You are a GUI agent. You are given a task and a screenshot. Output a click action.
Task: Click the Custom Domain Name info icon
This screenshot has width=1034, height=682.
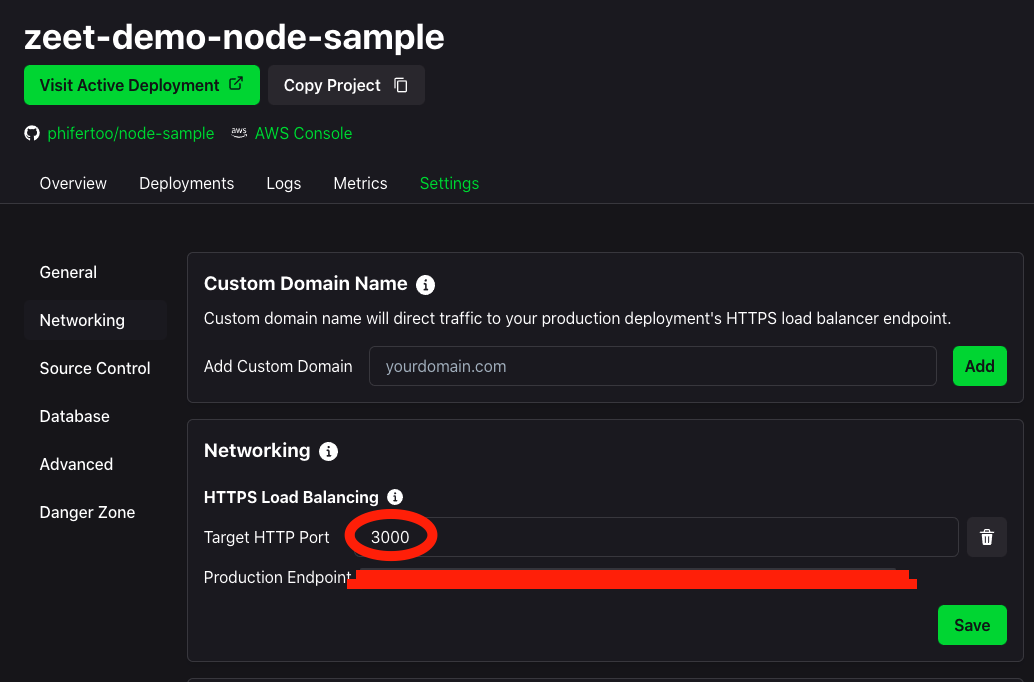[425, 285]
